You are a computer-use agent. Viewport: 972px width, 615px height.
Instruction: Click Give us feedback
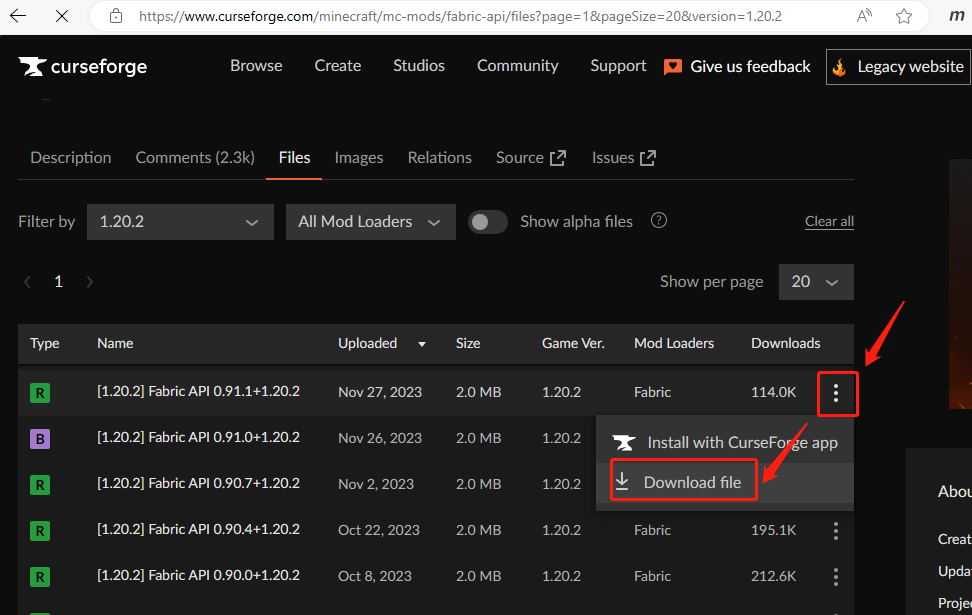pos(737,66)
